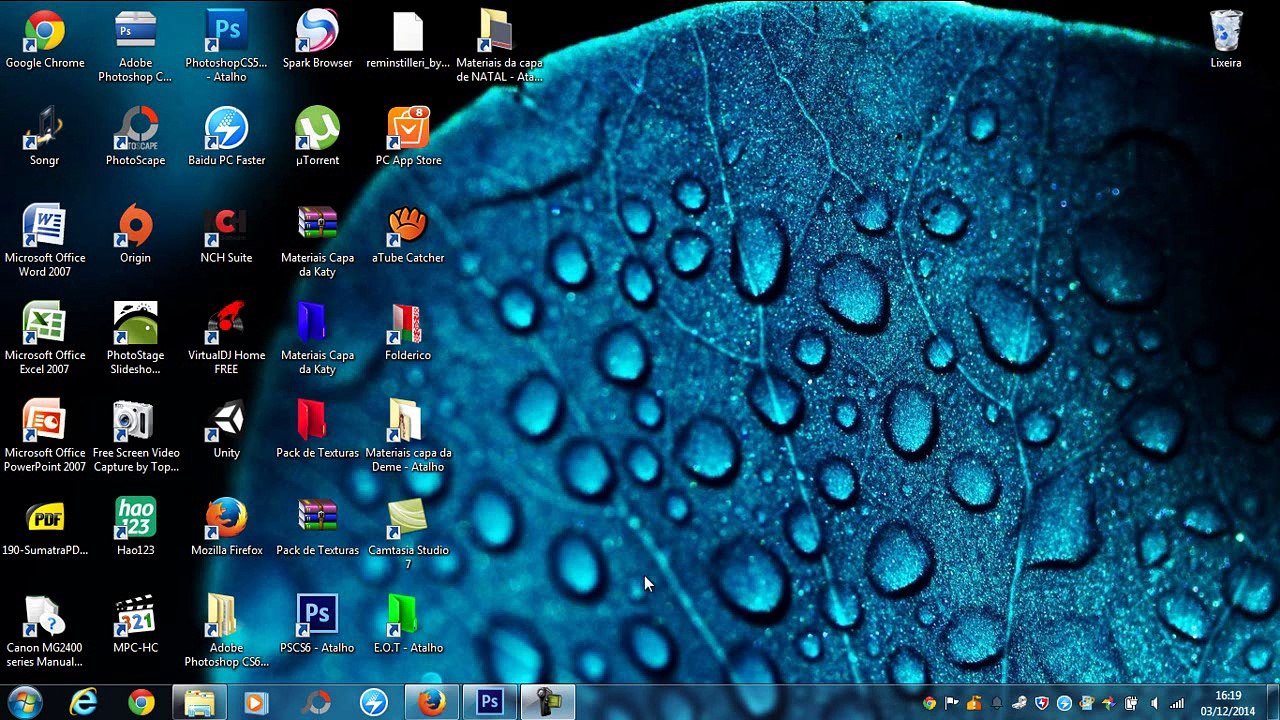Select the PhotoScape desktop shortcut
Image resolution: width=1280 pixels, height=720 pixels.
[x=135, y=137]
